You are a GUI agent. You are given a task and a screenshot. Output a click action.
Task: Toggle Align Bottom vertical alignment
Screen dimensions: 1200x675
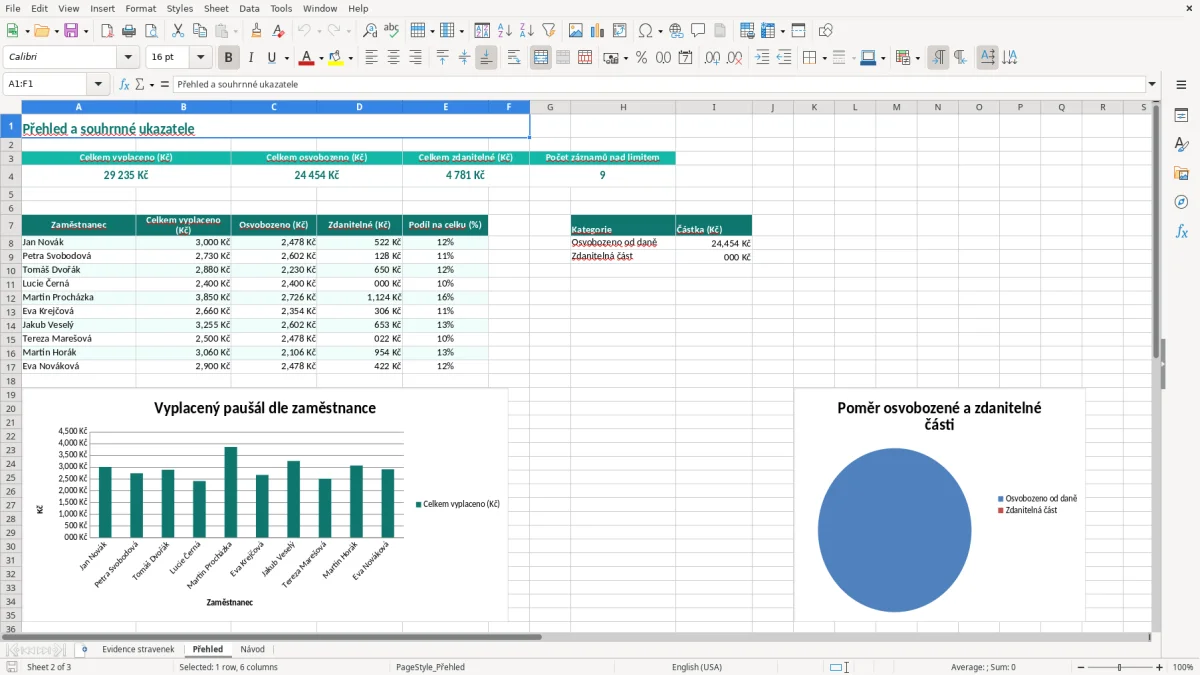486,58
